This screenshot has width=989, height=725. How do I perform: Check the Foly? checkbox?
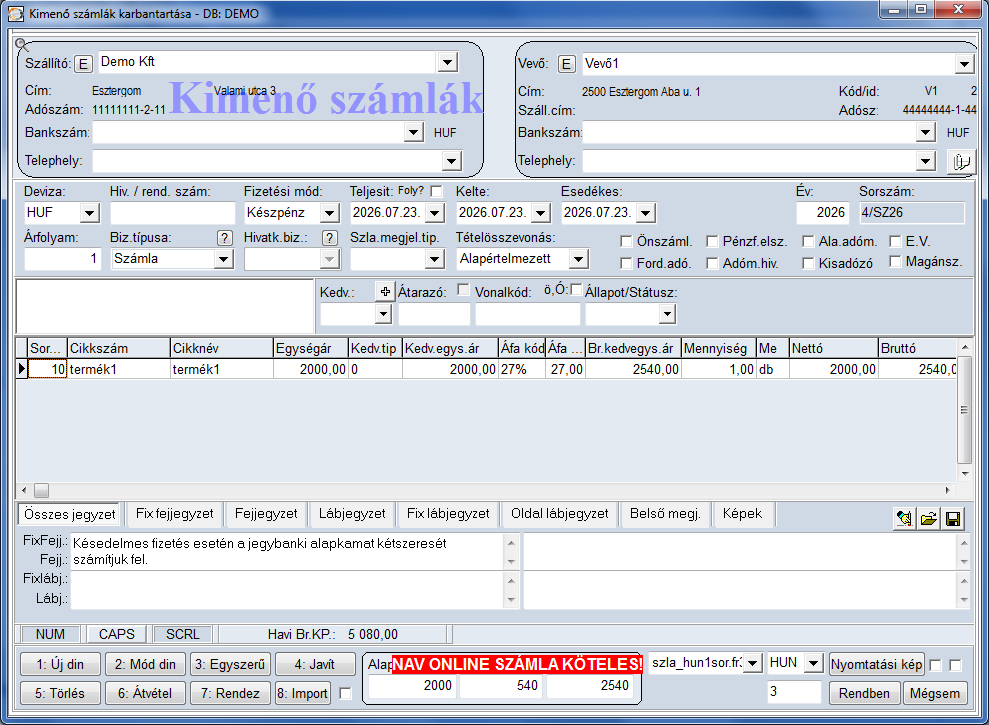436,191
